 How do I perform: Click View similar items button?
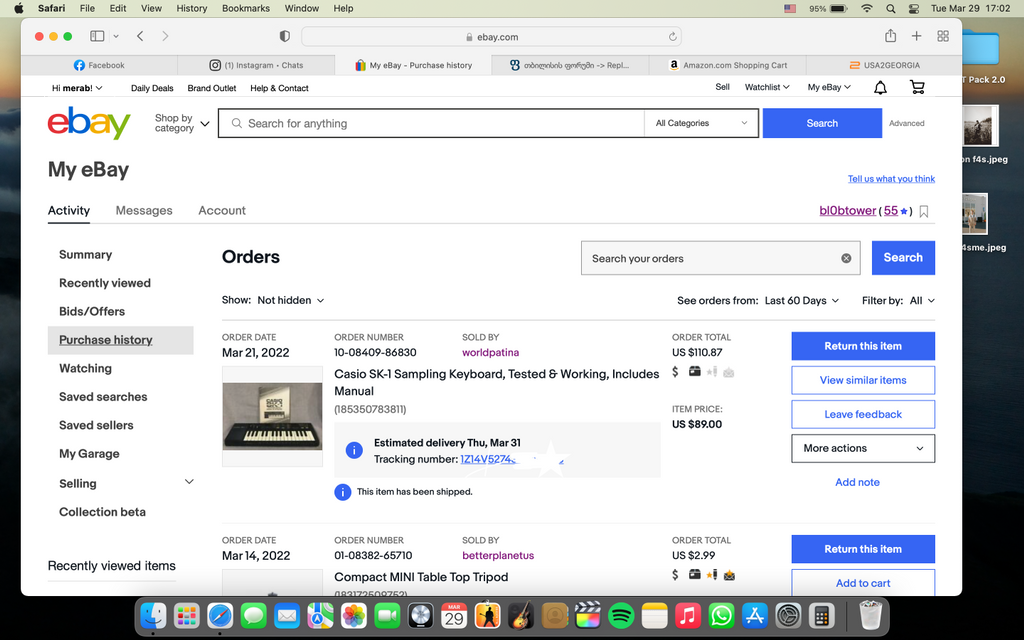[x=863, y=380]
